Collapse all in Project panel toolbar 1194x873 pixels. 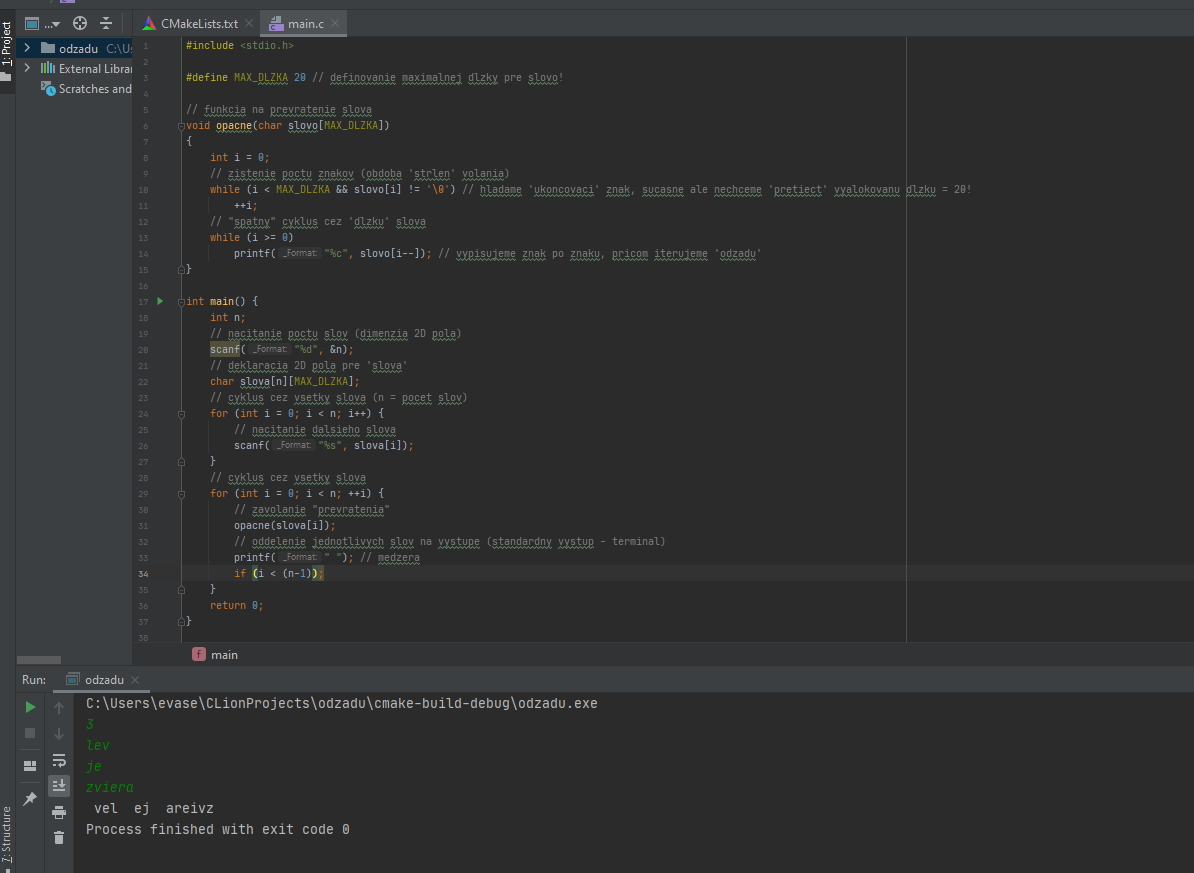tap(106, 23)
